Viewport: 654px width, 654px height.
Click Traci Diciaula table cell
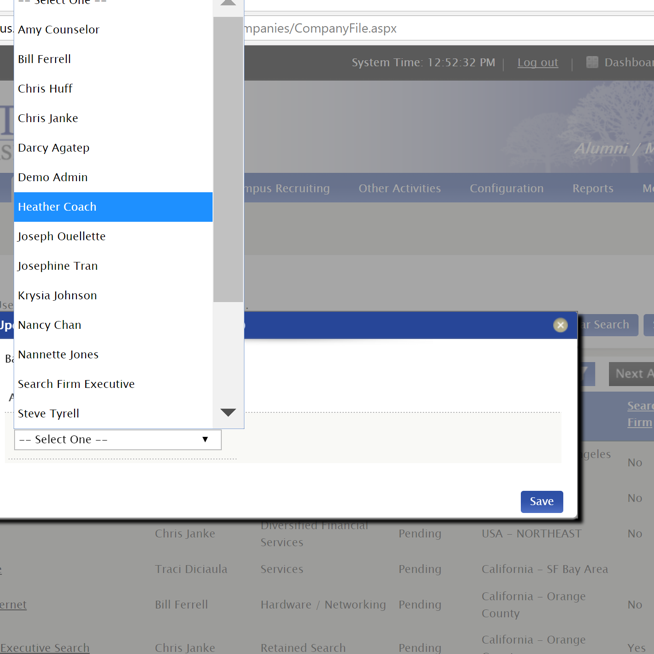click(x=191, y=569)
